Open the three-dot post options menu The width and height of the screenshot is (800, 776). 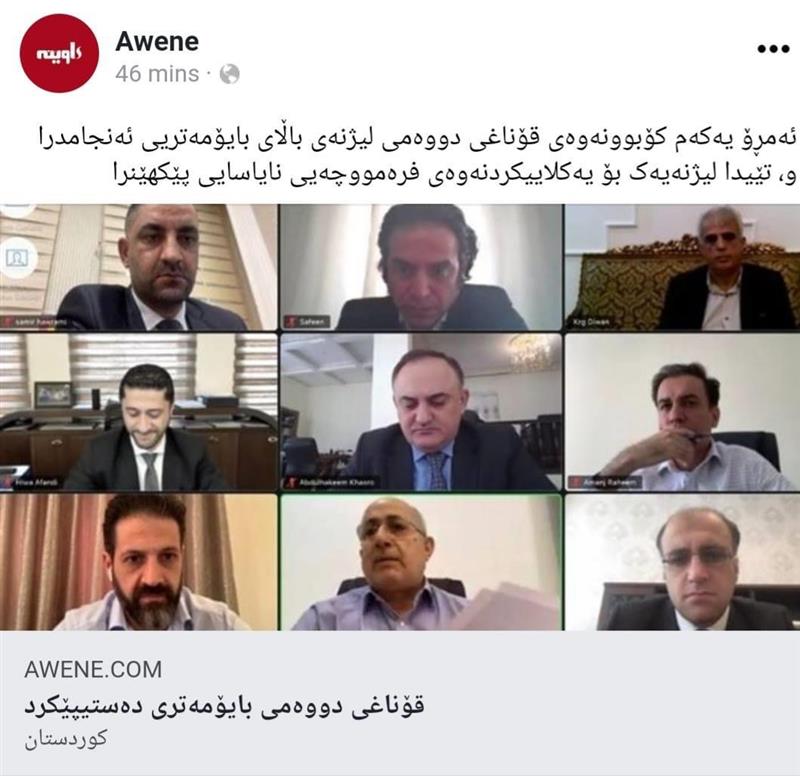point(773,49)
